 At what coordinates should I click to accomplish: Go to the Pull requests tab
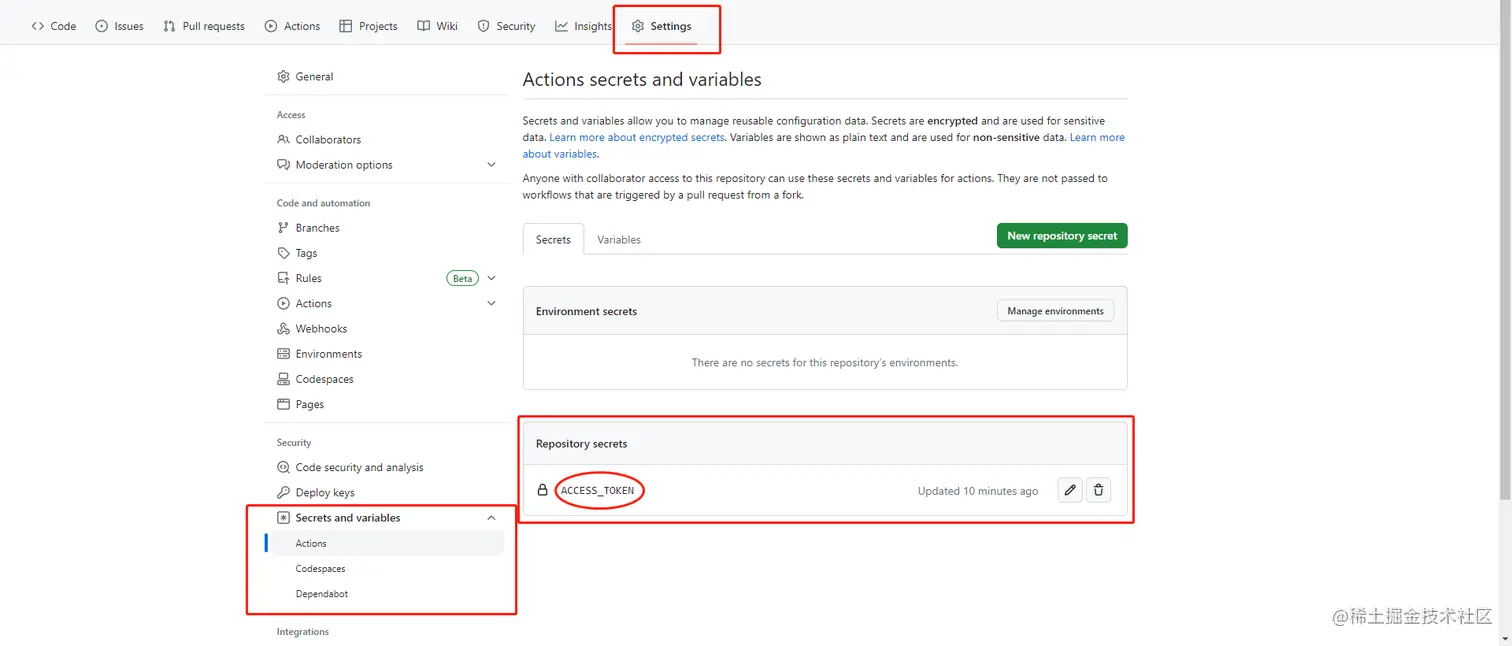pos(204,26)
